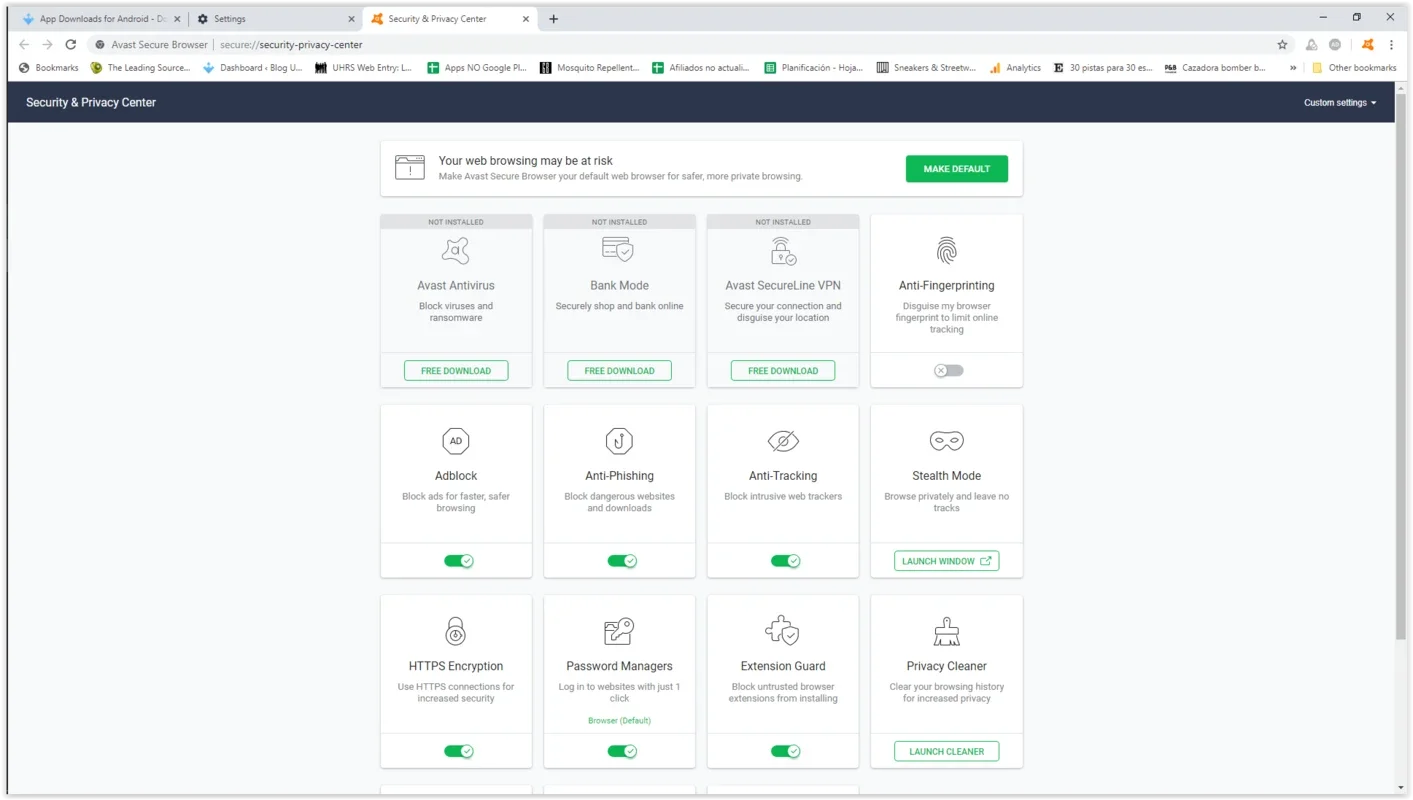Switch to the App Downloads for Android tab

coord(100,19)
